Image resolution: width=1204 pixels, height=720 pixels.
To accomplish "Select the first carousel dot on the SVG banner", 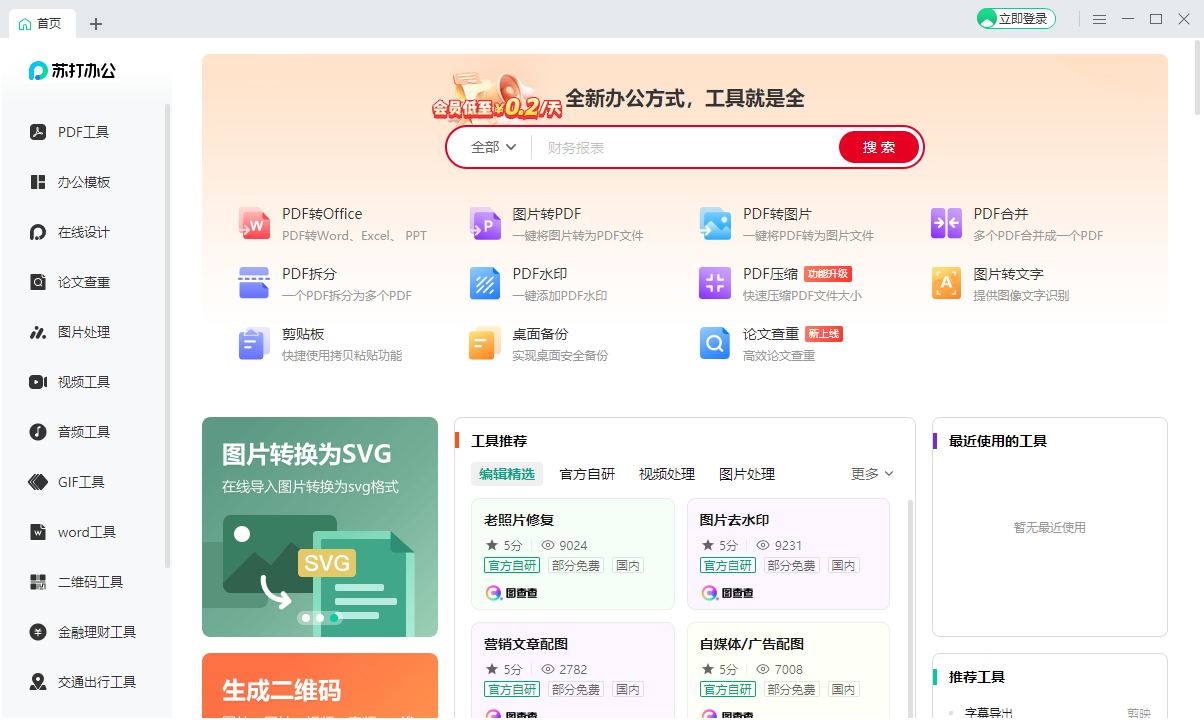I will point(305,618).
